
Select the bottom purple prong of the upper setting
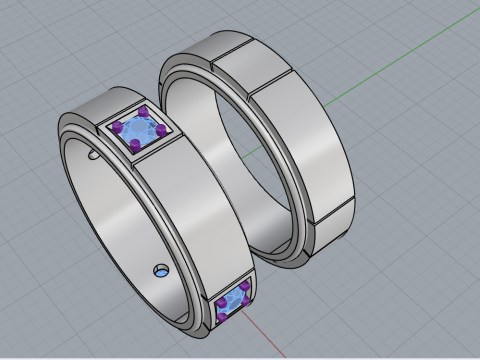(135, 145)
